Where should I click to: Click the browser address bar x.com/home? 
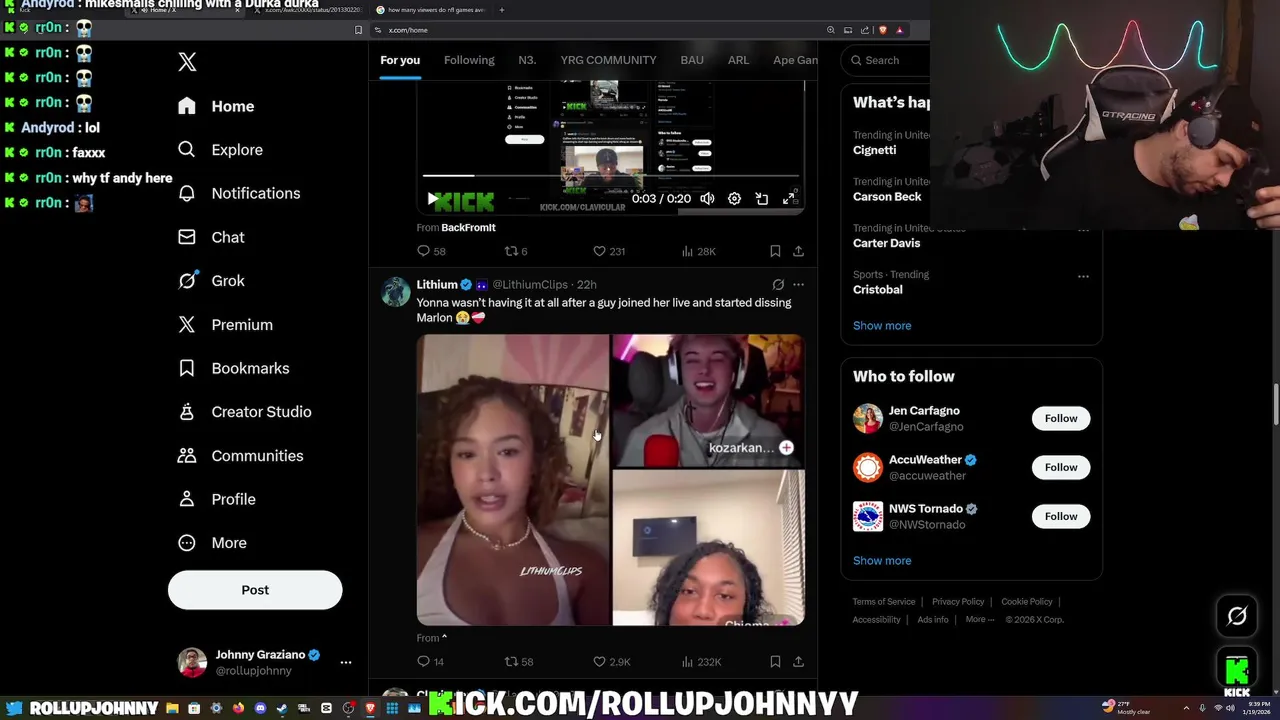(x=600, y=30)
